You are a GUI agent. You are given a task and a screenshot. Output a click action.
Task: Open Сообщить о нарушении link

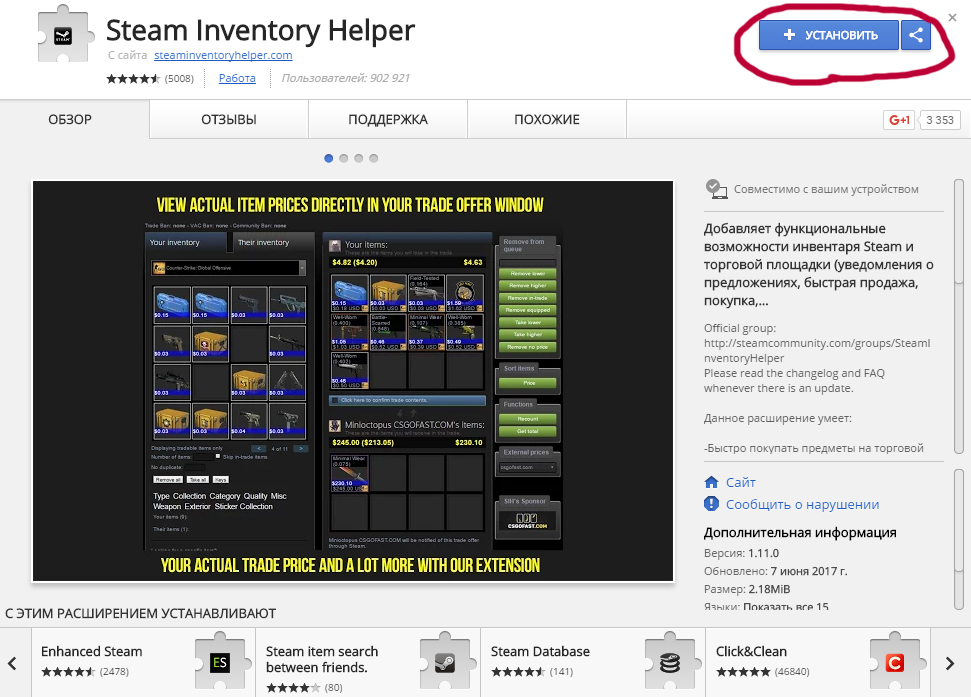point(803,504)
